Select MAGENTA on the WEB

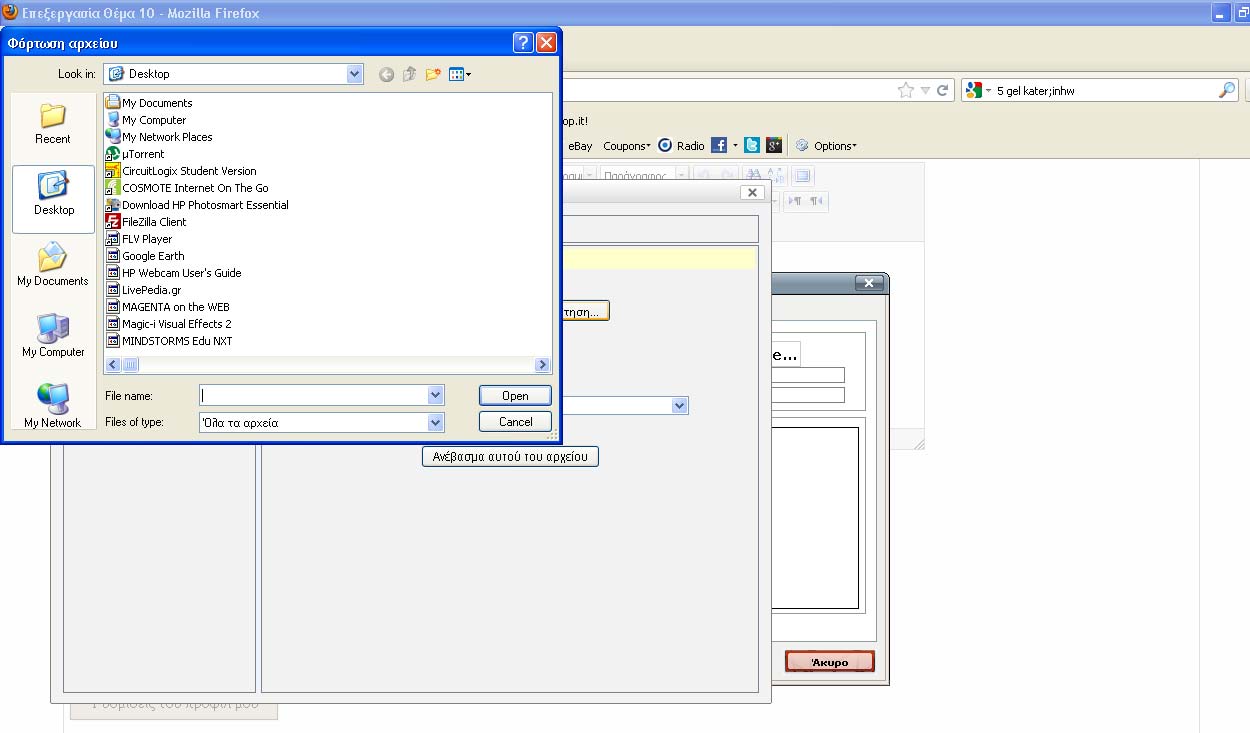pos(168,307)
